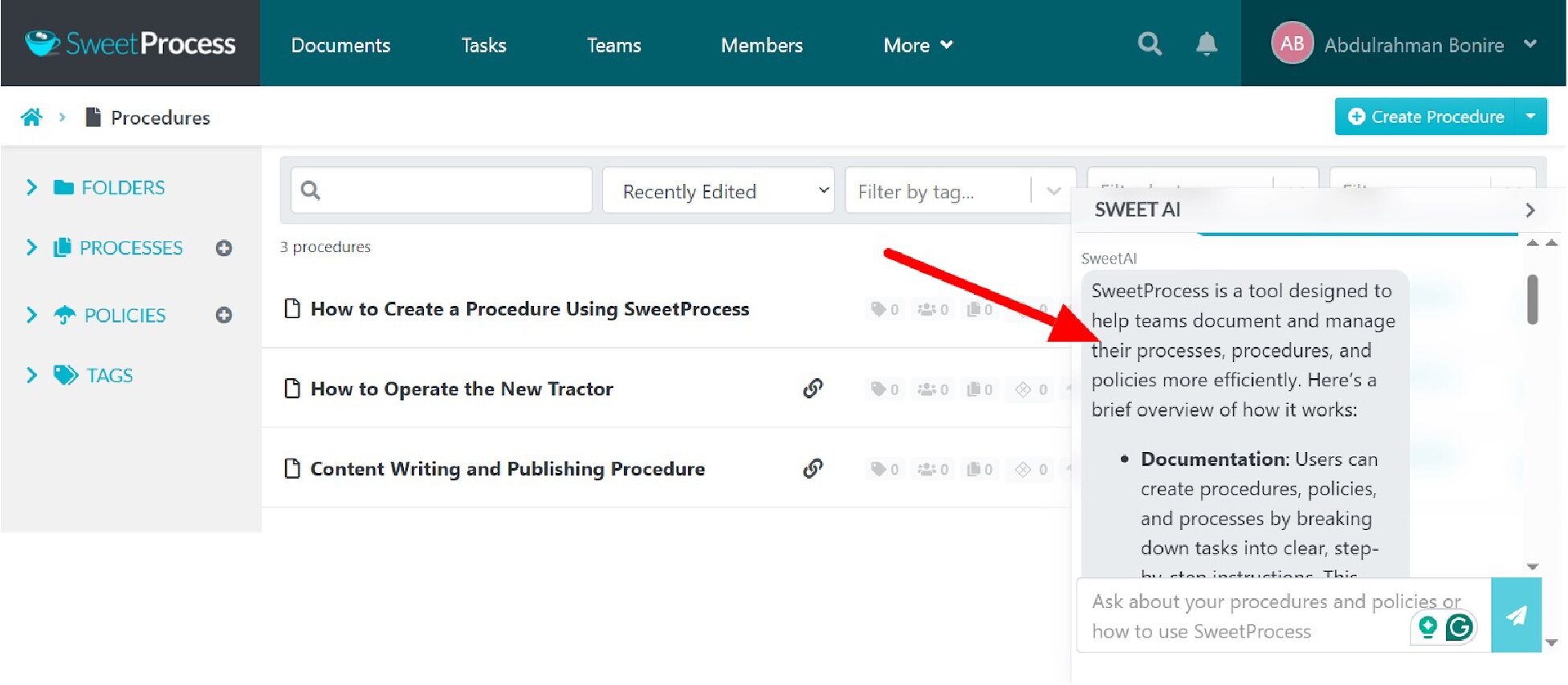1568x685 pixels.
Task: Collapse the Sweet AI panel chevron
Action: click(x=1530, y=210)
